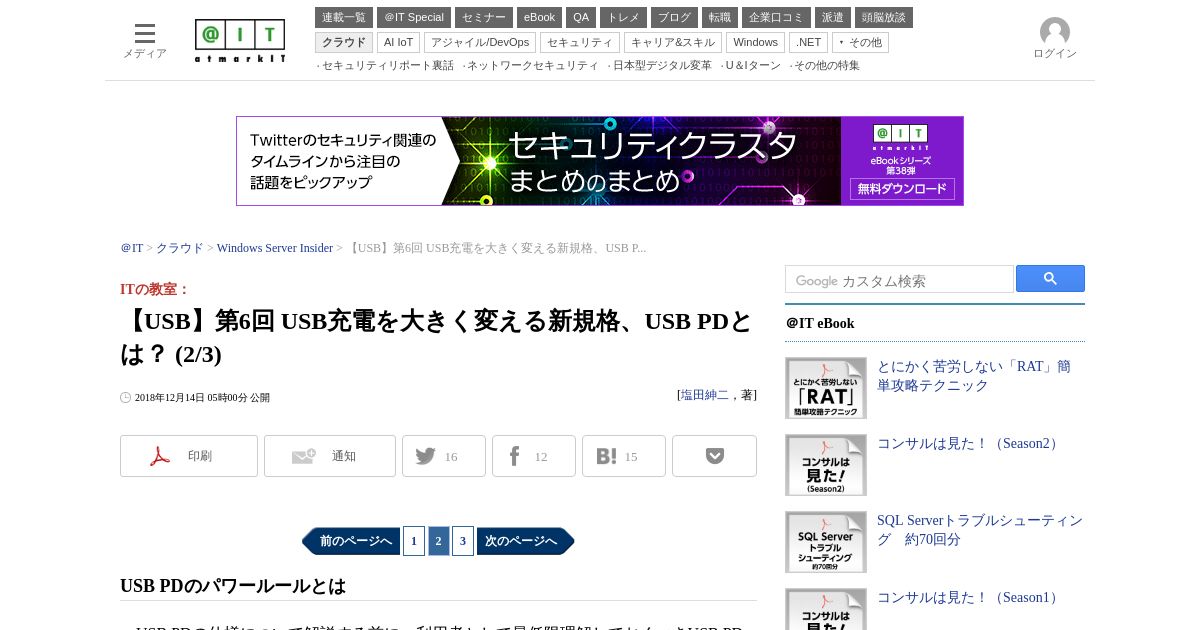
Task: Go to page 3 of the article
Action: point(463,541)
